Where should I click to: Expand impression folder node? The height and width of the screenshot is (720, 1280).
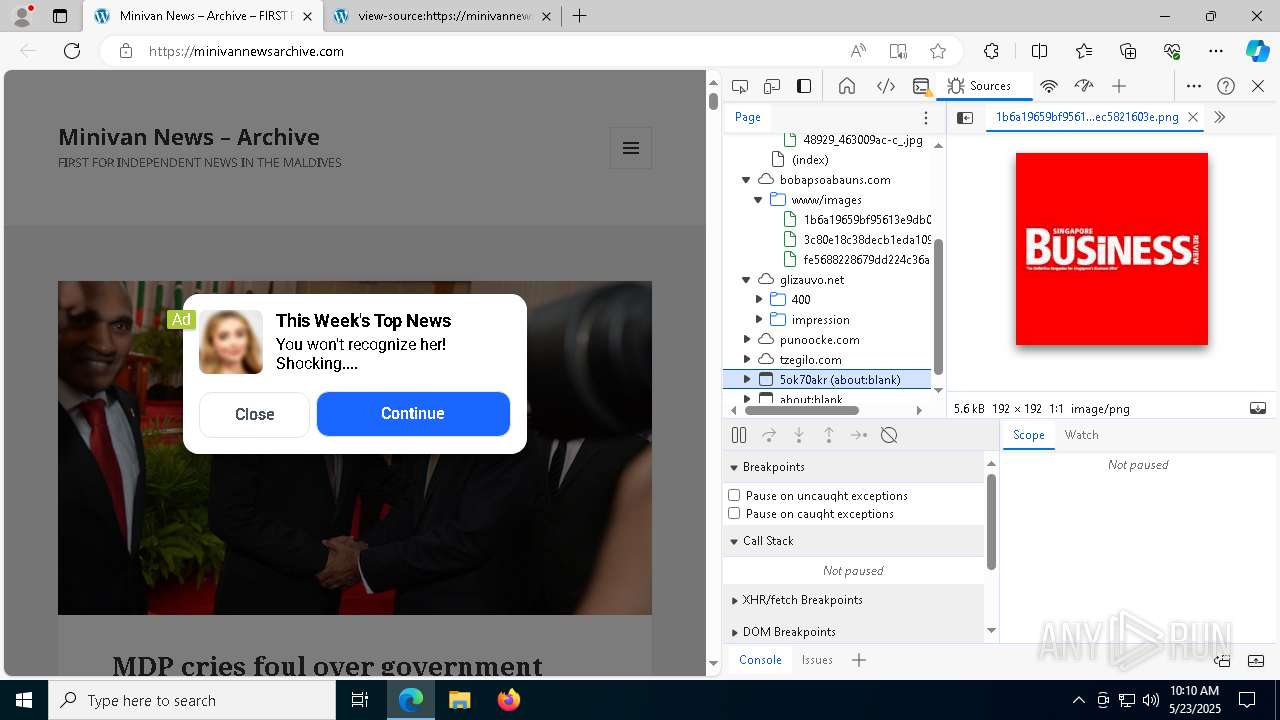[759, 319]
